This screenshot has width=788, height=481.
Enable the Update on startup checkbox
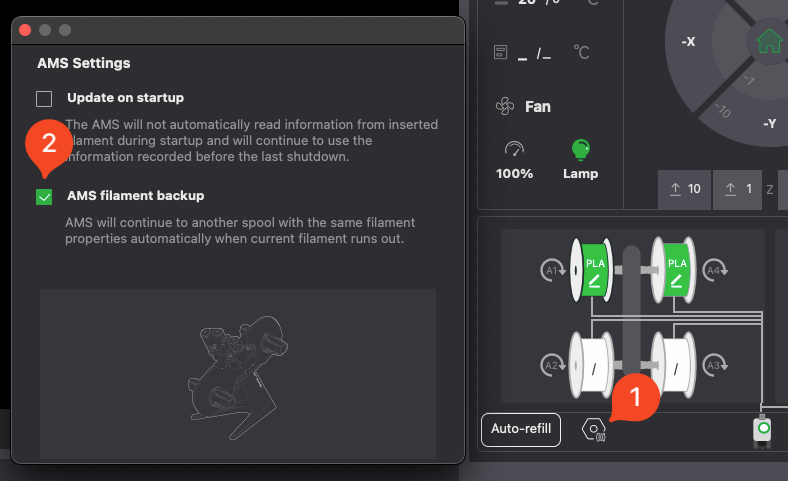pos(44,99)
